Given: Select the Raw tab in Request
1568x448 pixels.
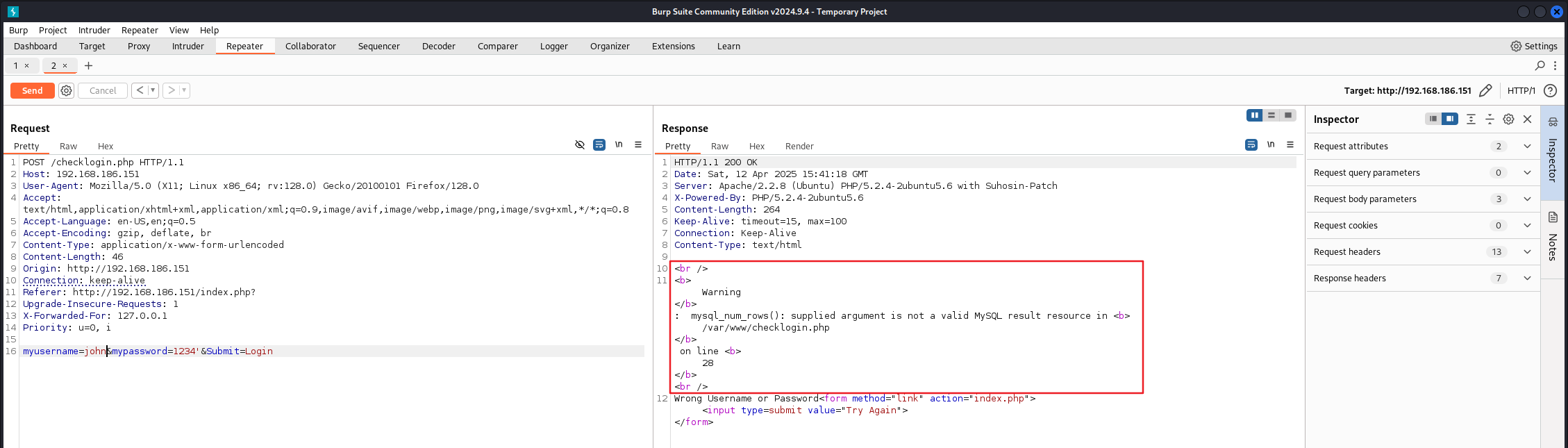Looking at the screenshot, I should [68, 146].
